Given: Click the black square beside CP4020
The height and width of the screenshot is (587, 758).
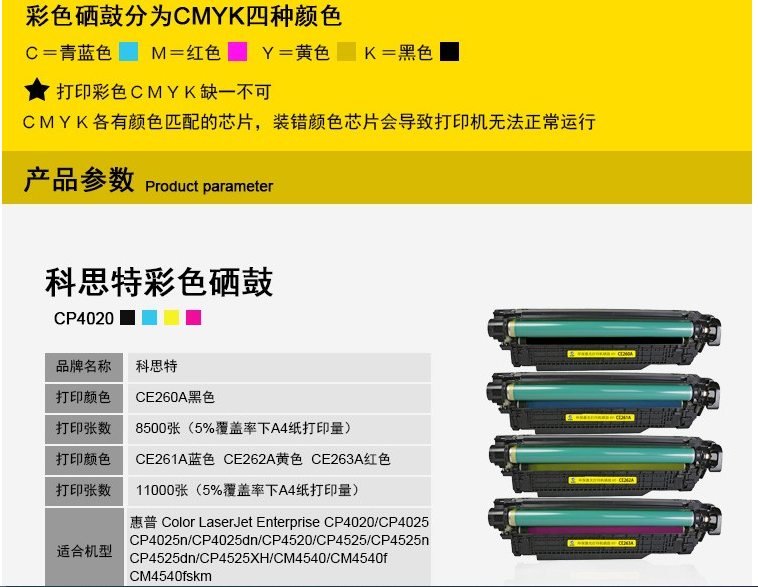Looking at the screenshot, I should [128, 318].
